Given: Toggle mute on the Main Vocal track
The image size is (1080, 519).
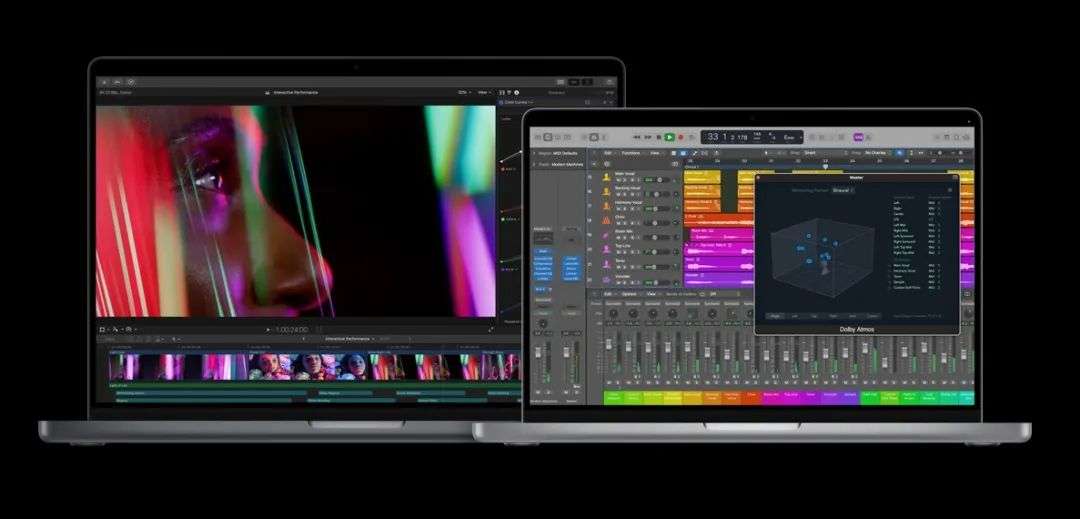Looking at the screenshot, I should [x=619, y=180].
